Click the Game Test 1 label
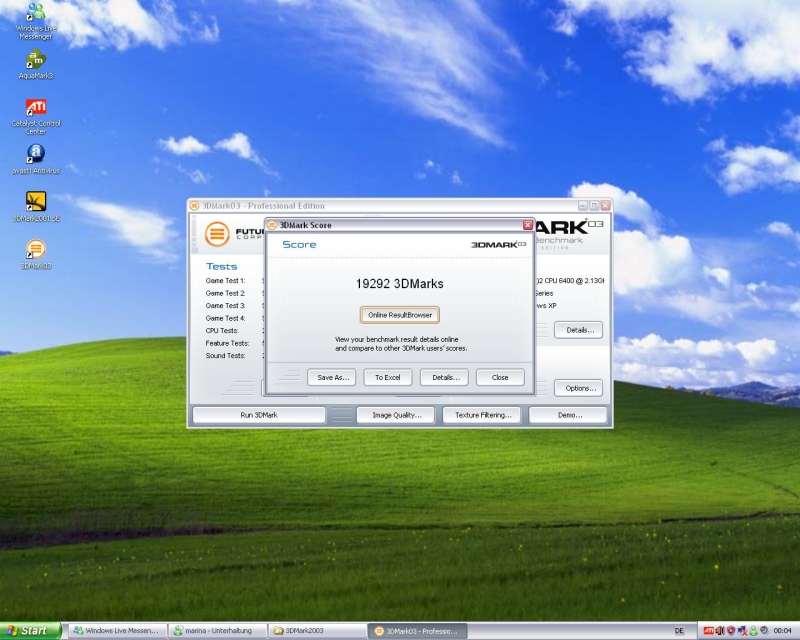The width and height of the screenshot is (800, 640). point(225,281)
